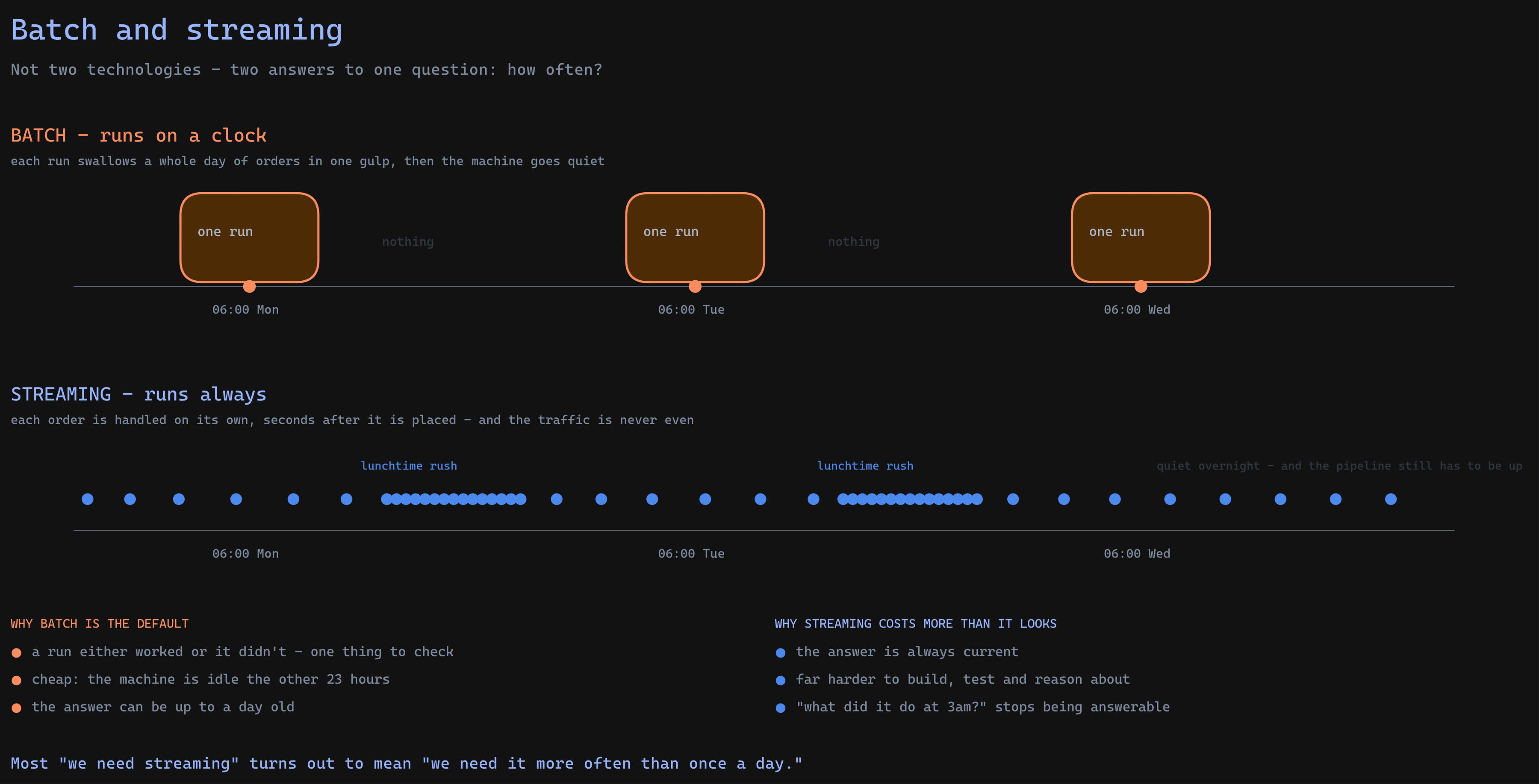This screenshot has height=784, width=1539.
Task: Click the orange batch marker at 06:00 Tue
Action: pos(695,287)
